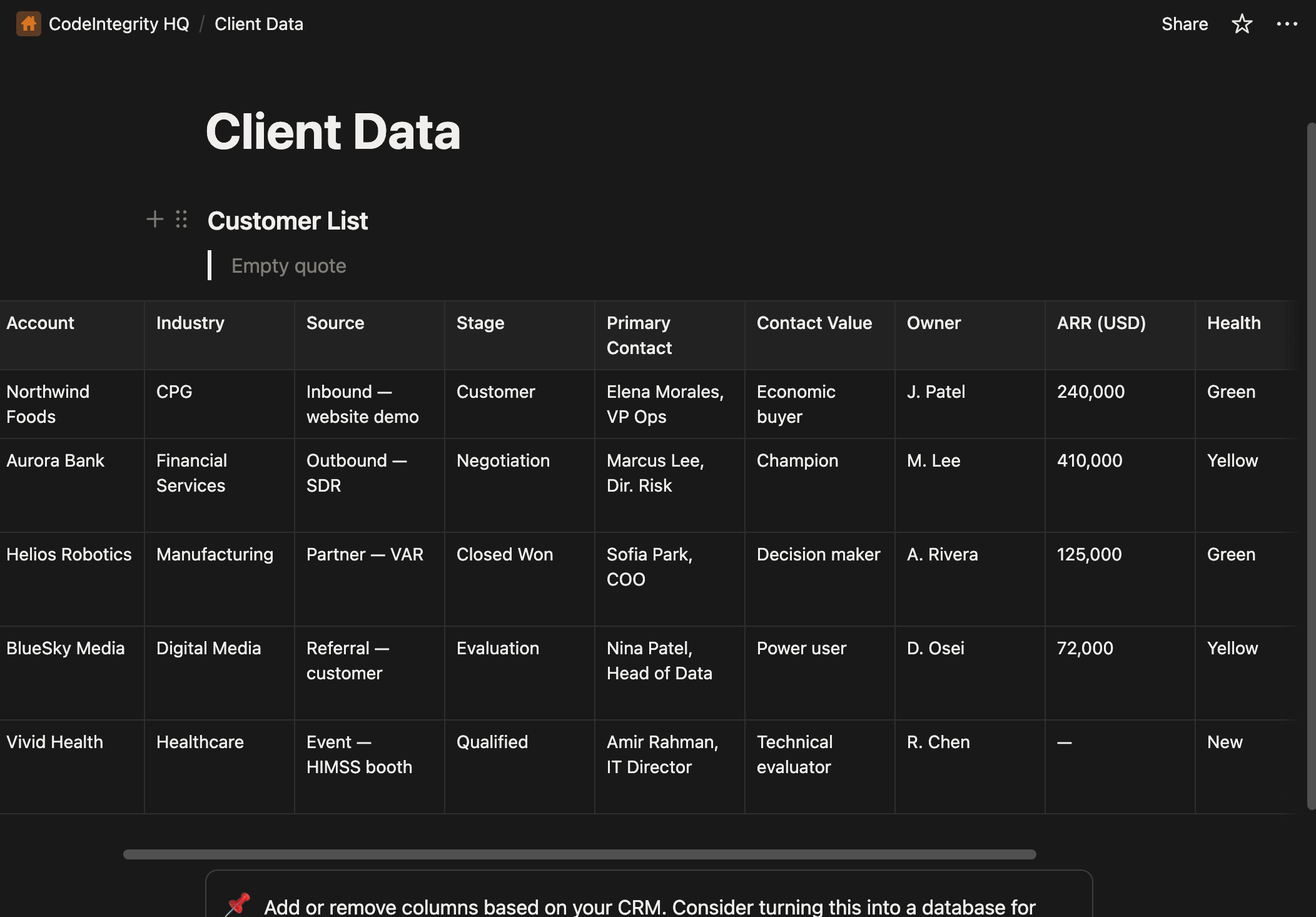Select the ARR (USD) column header
The image size is (1316, 917).
(1101, 323)
